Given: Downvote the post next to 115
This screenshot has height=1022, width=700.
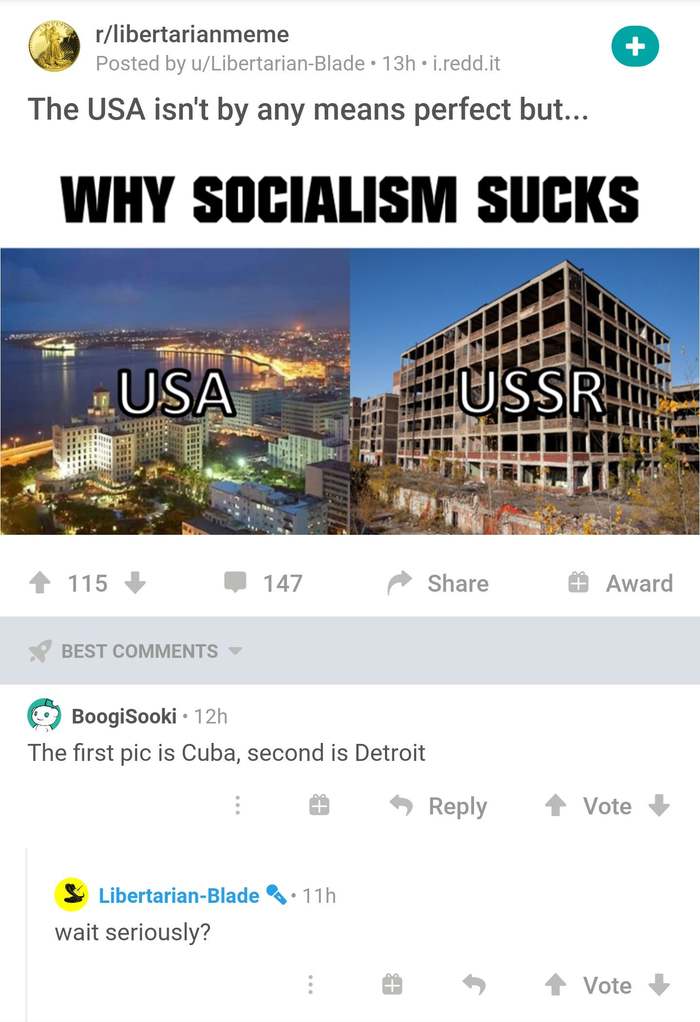Looking at the screenshot, I should (134, 583).
